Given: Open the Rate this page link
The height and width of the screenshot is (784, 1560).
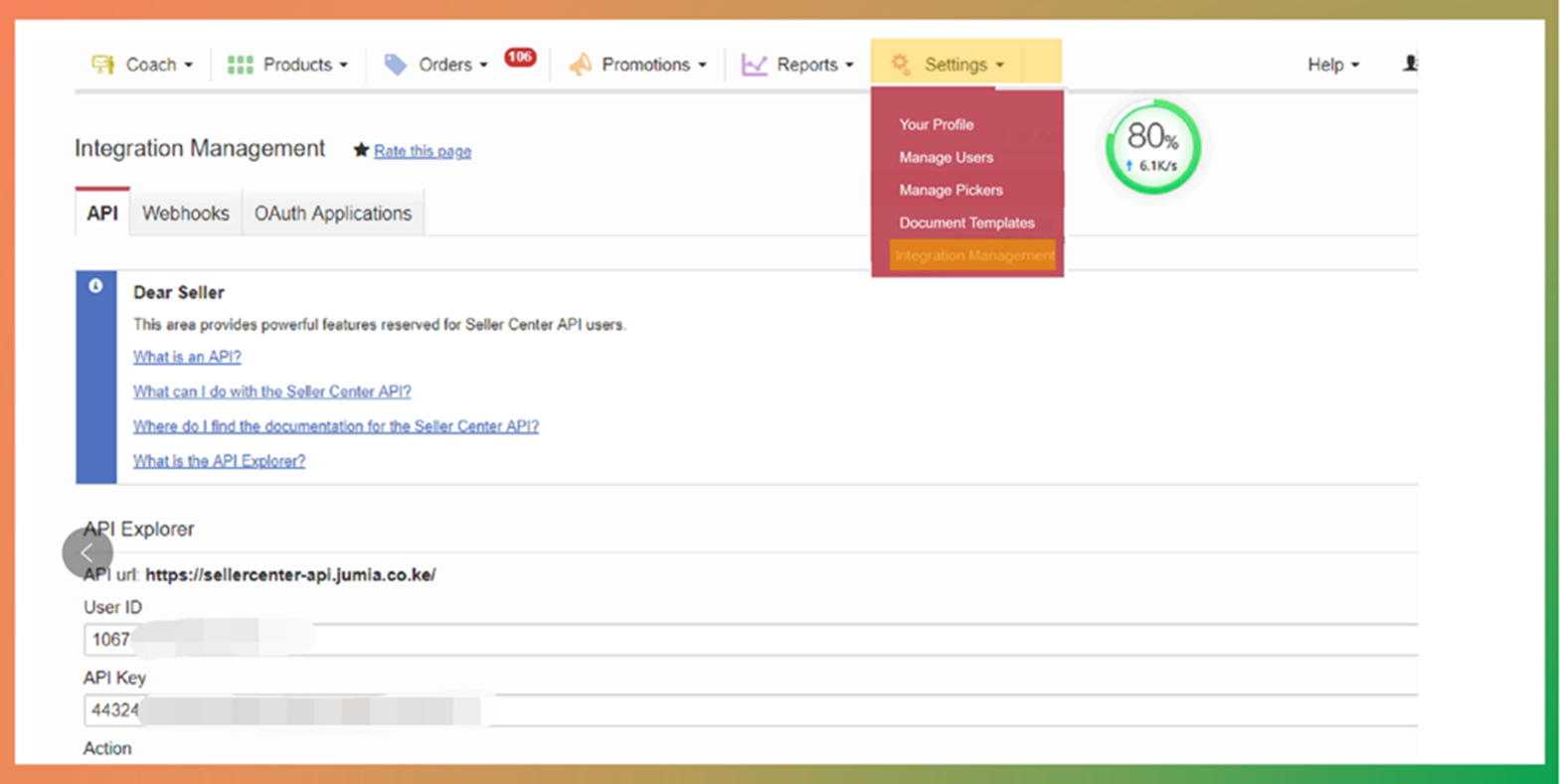Looking at the screenshot, I should click(x=422, y=151).
